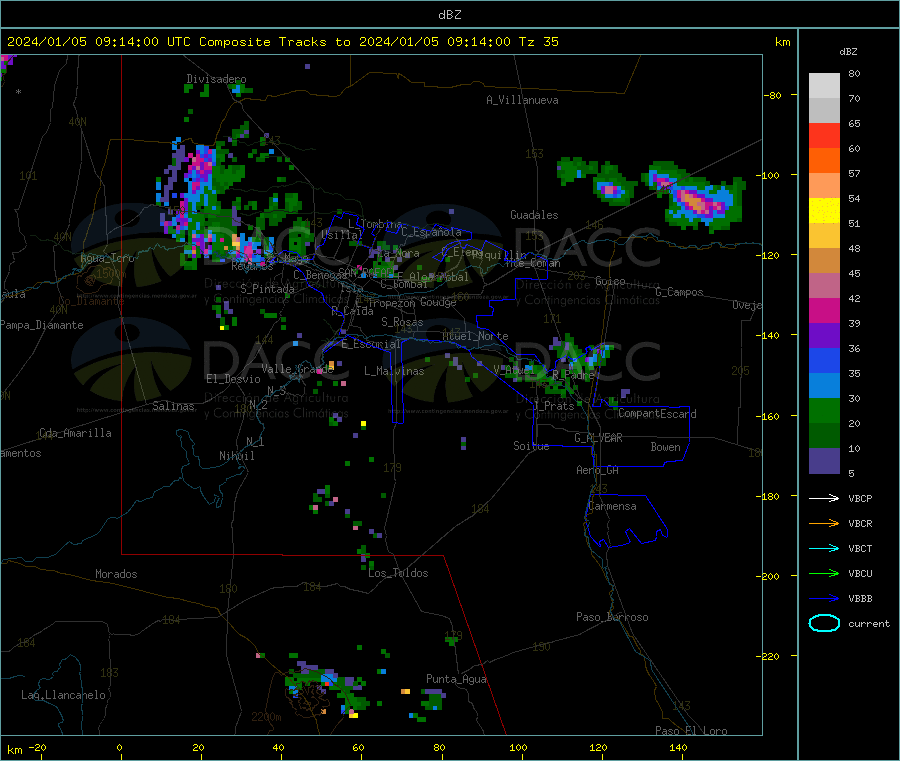The height and width of the screenshot is (761, 900).
Task: Click the 'S_Rosas' map label
Action: [x=402, y=322]
